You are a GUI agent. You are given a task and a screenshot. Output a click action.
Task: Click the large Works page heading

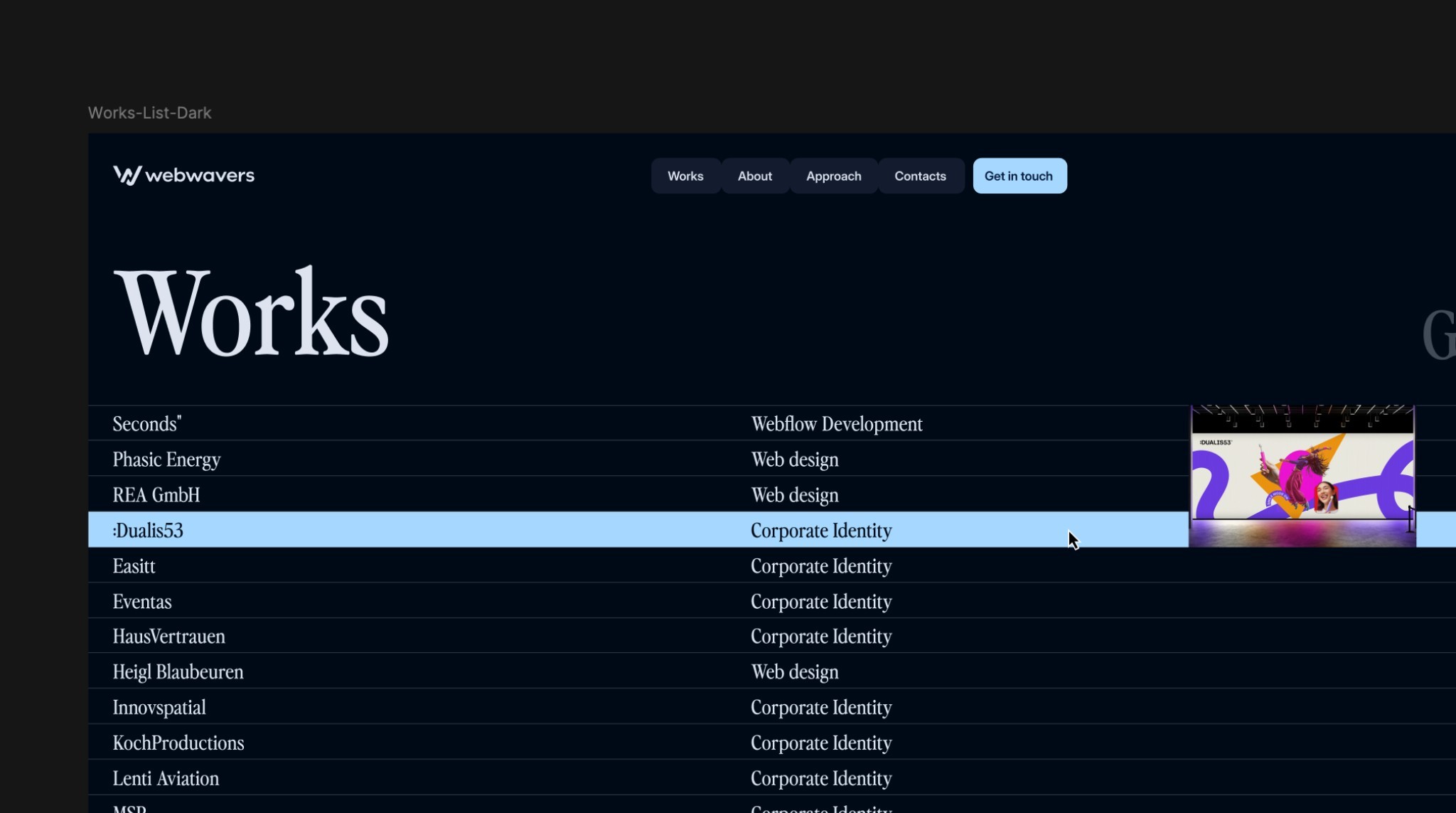tap(250, 313)
